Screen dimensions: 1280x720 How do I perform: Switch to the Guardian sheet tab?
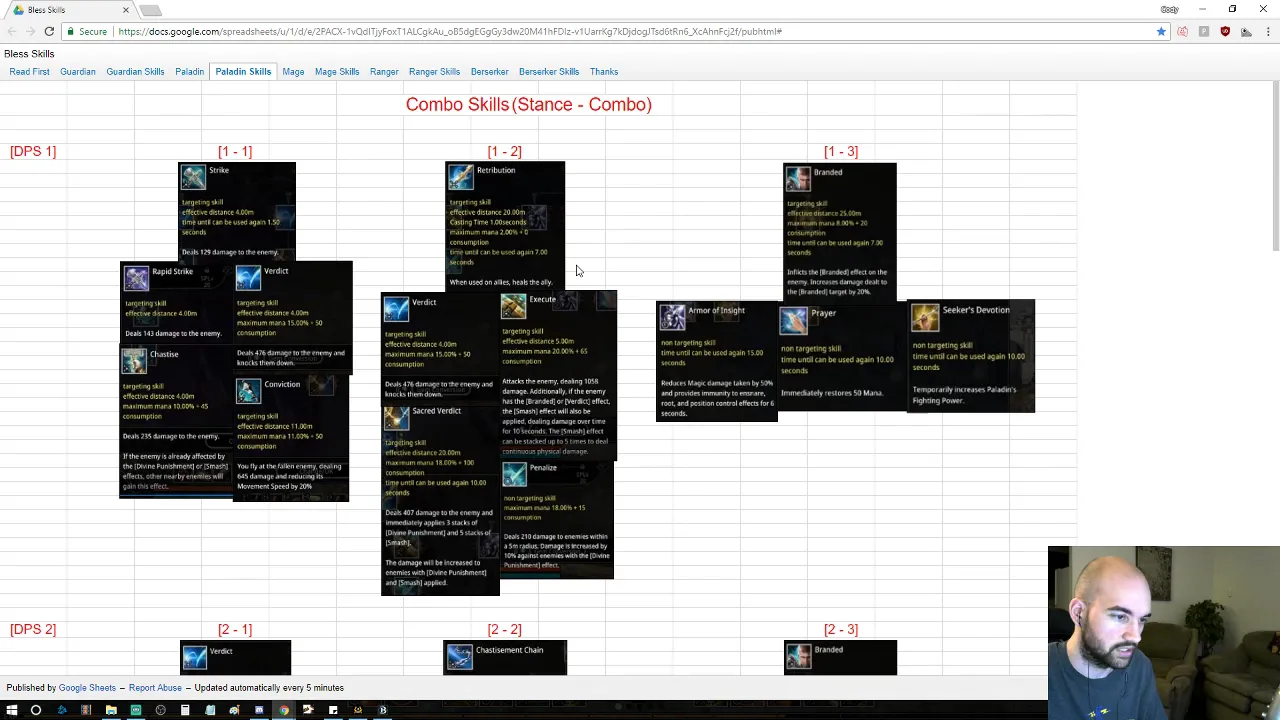[77, 72]
